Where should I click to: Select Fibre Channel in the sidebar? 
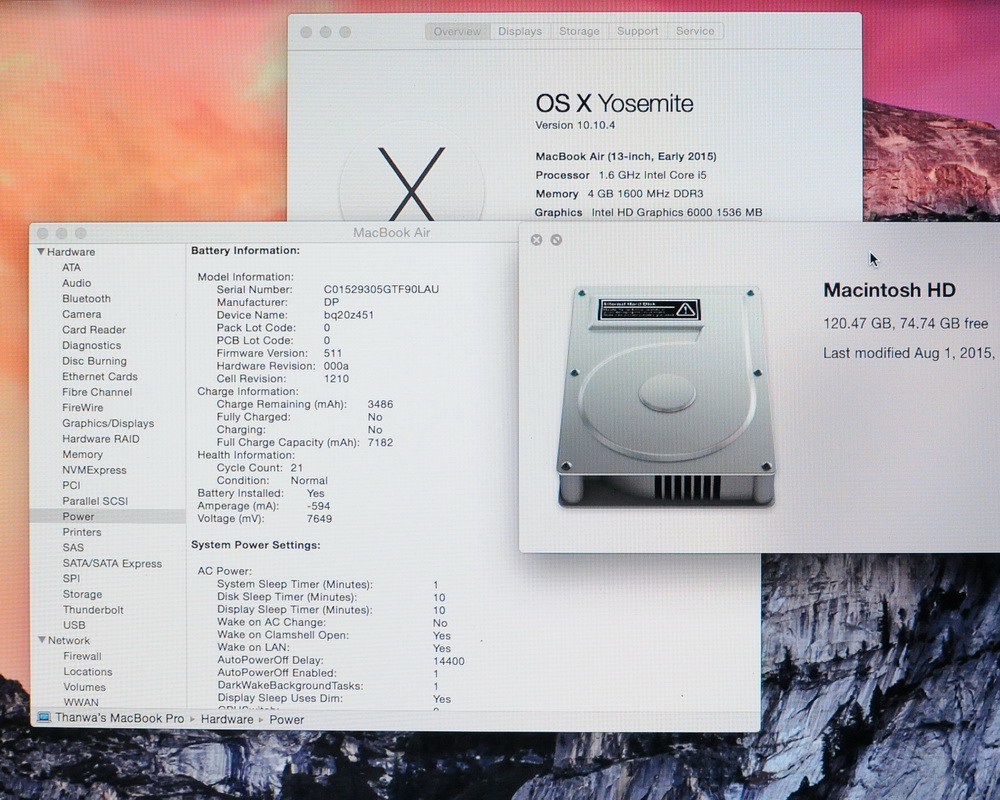coord(97,392)
